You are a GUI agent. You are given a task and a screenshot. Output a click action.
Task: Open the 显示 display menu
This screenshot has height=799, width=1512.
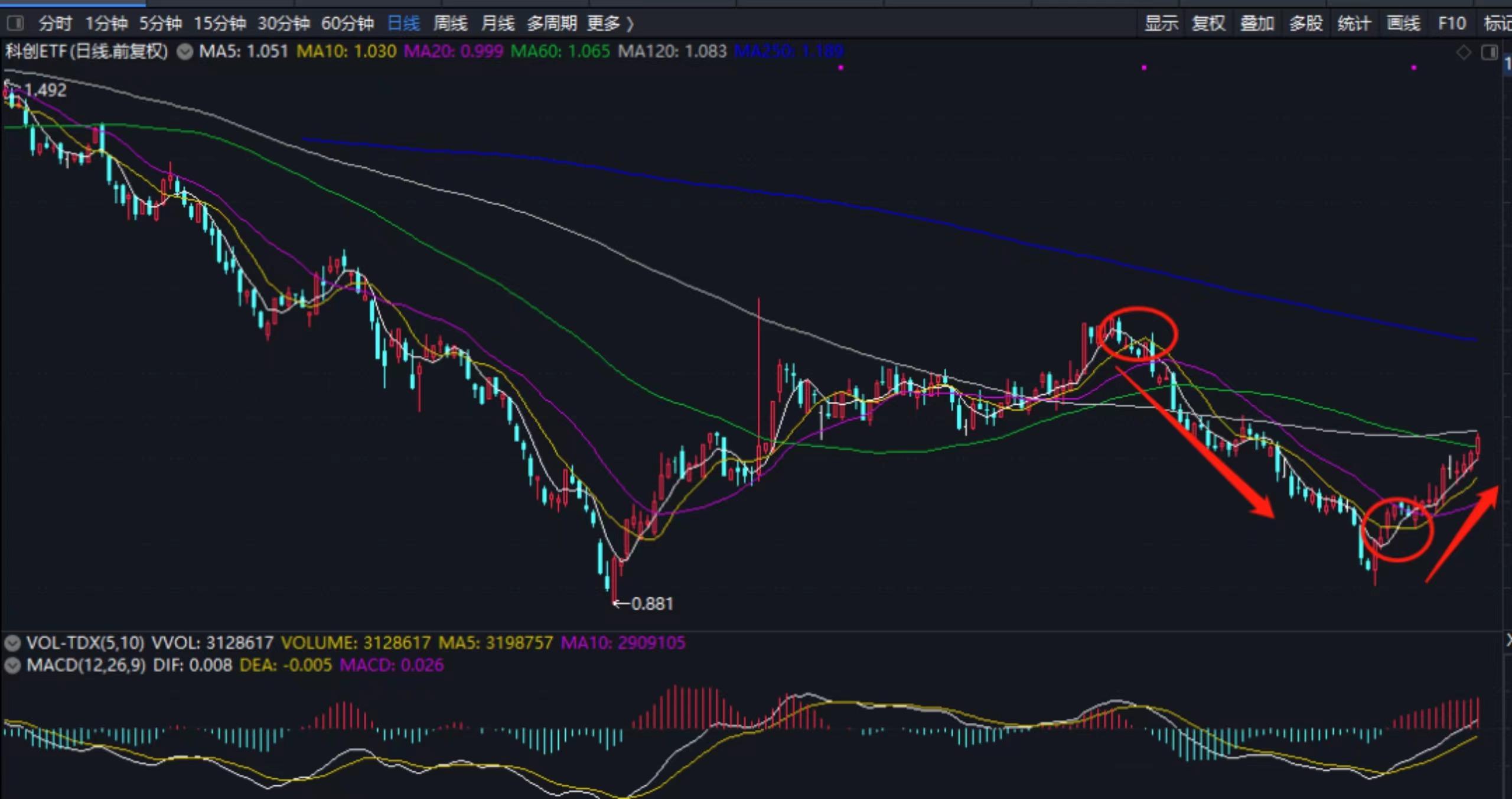click(x=1161, y=24)
